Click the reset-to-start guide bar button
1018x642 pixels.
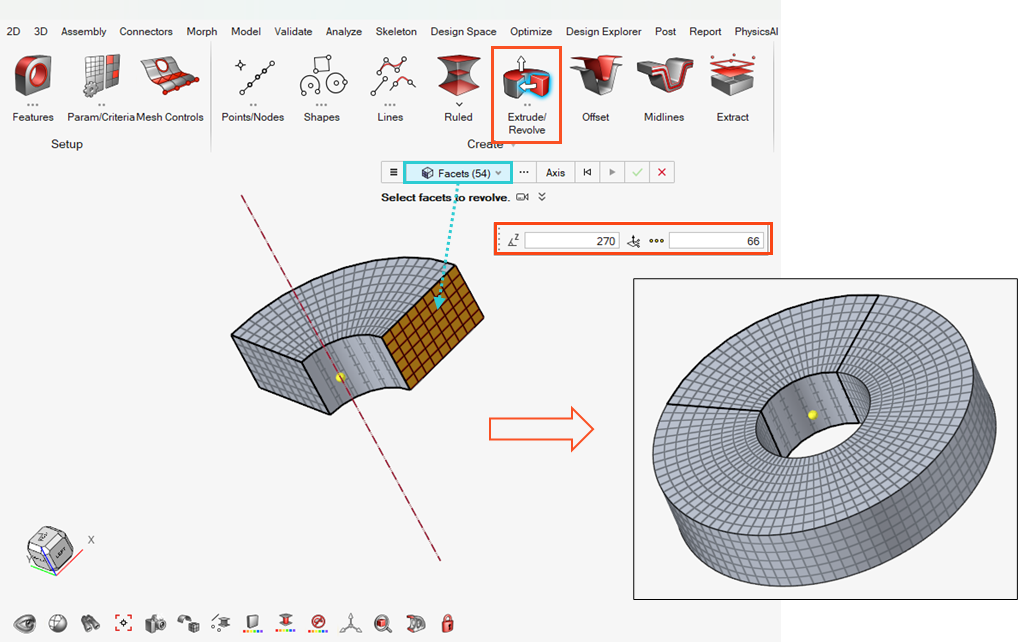pos(588,173)
